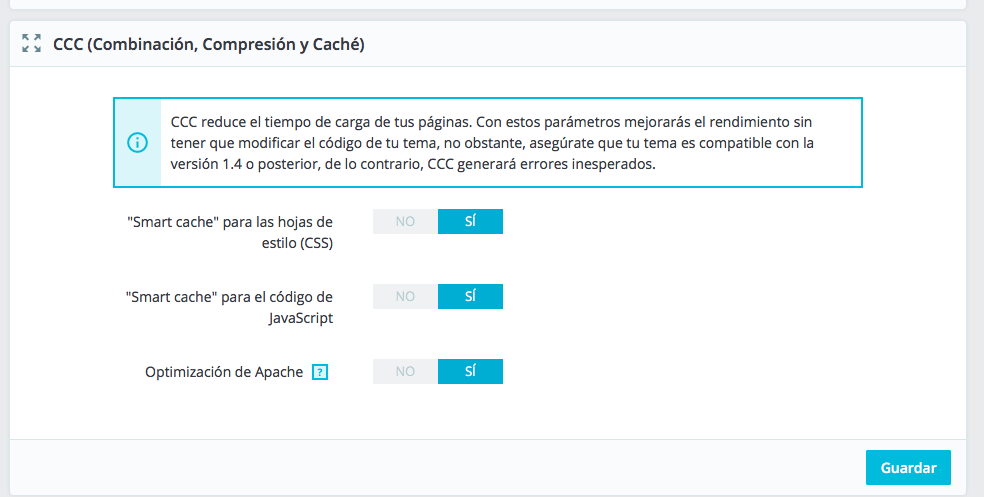Enable smart cache for JavaScript code
The height and width of the screenshot is (497, 984).
(x=470, y=296)
